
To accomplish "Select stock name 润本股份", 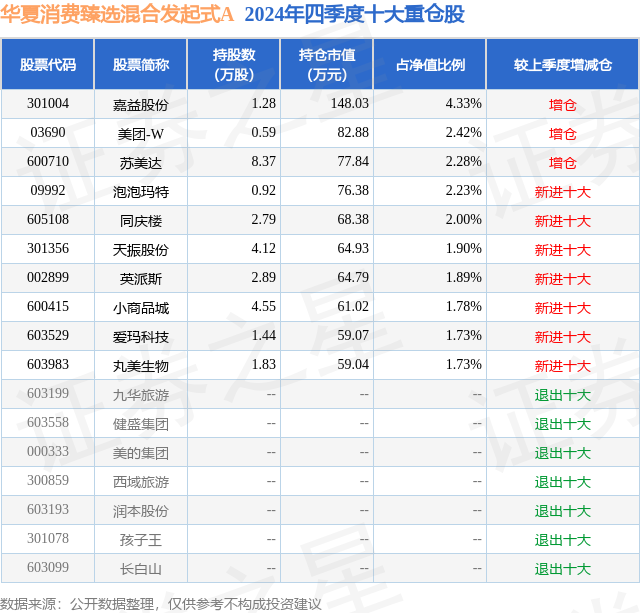I will (141, 511).
